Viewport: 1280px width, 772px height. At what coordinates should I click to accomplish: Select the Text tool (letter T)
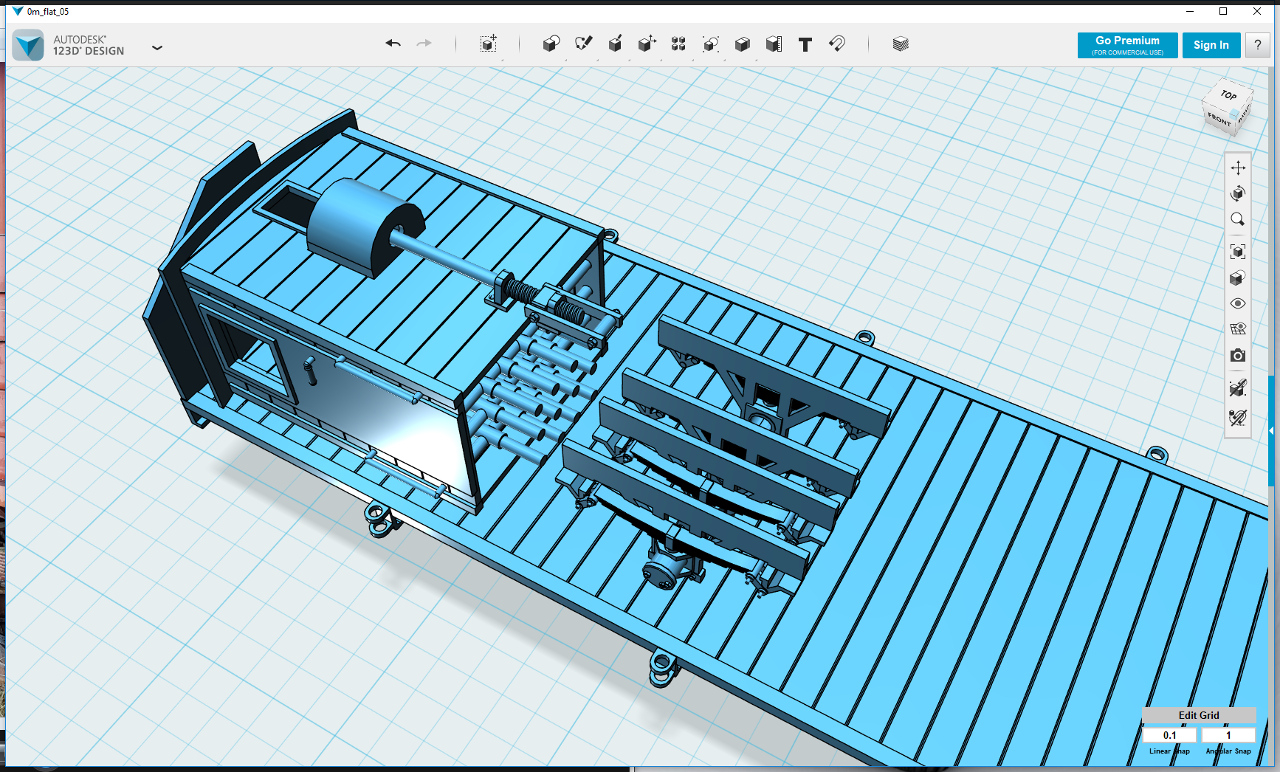(x=805, y=44)
